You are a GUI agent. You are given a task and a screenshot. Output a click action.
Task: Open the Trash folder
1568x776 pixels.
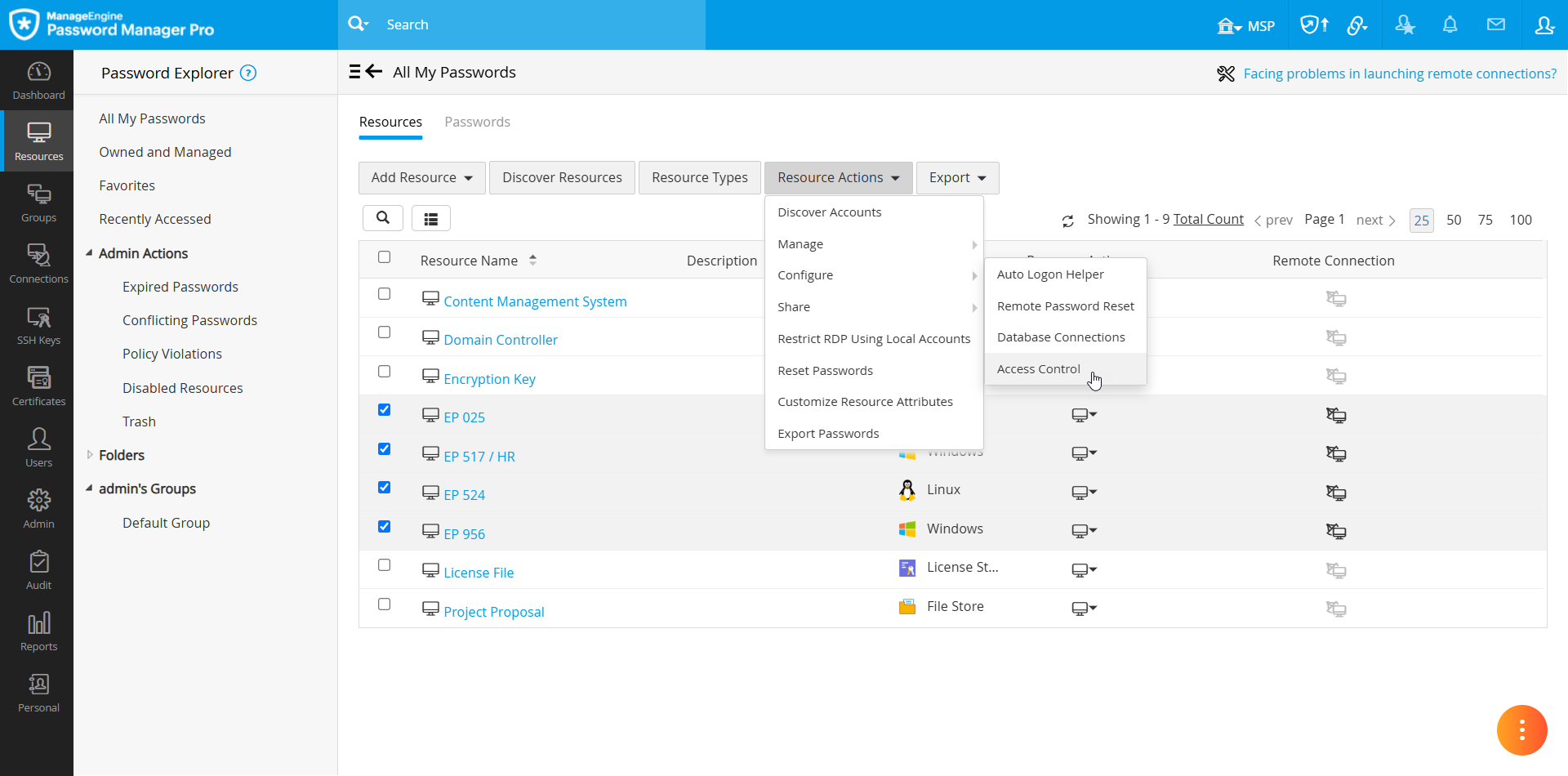click(139, 421)
